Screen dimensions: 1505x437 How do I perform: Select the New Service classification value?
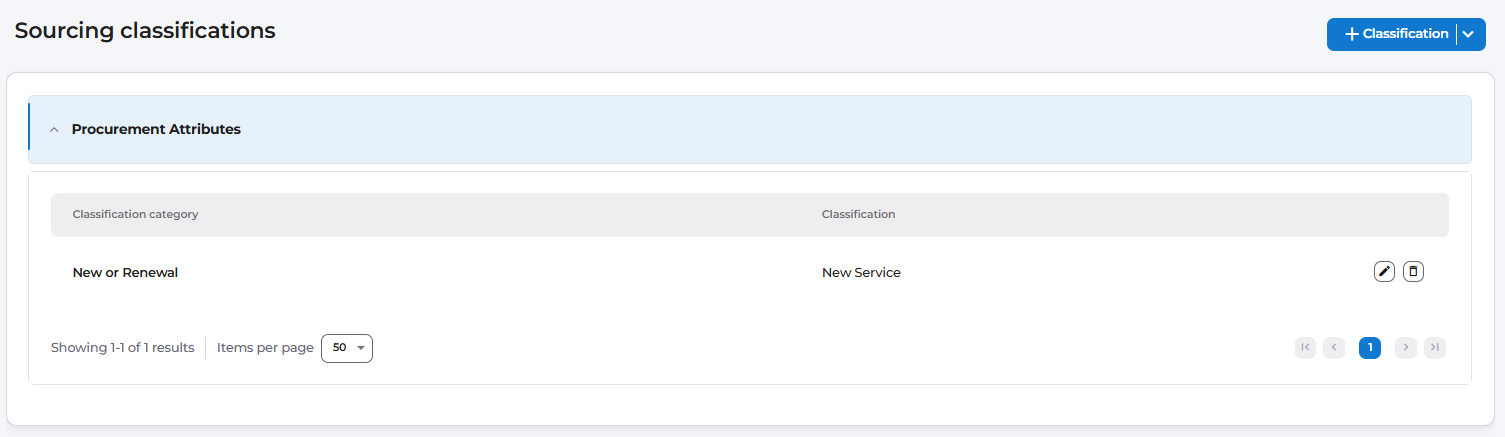[x=861, y=272]
